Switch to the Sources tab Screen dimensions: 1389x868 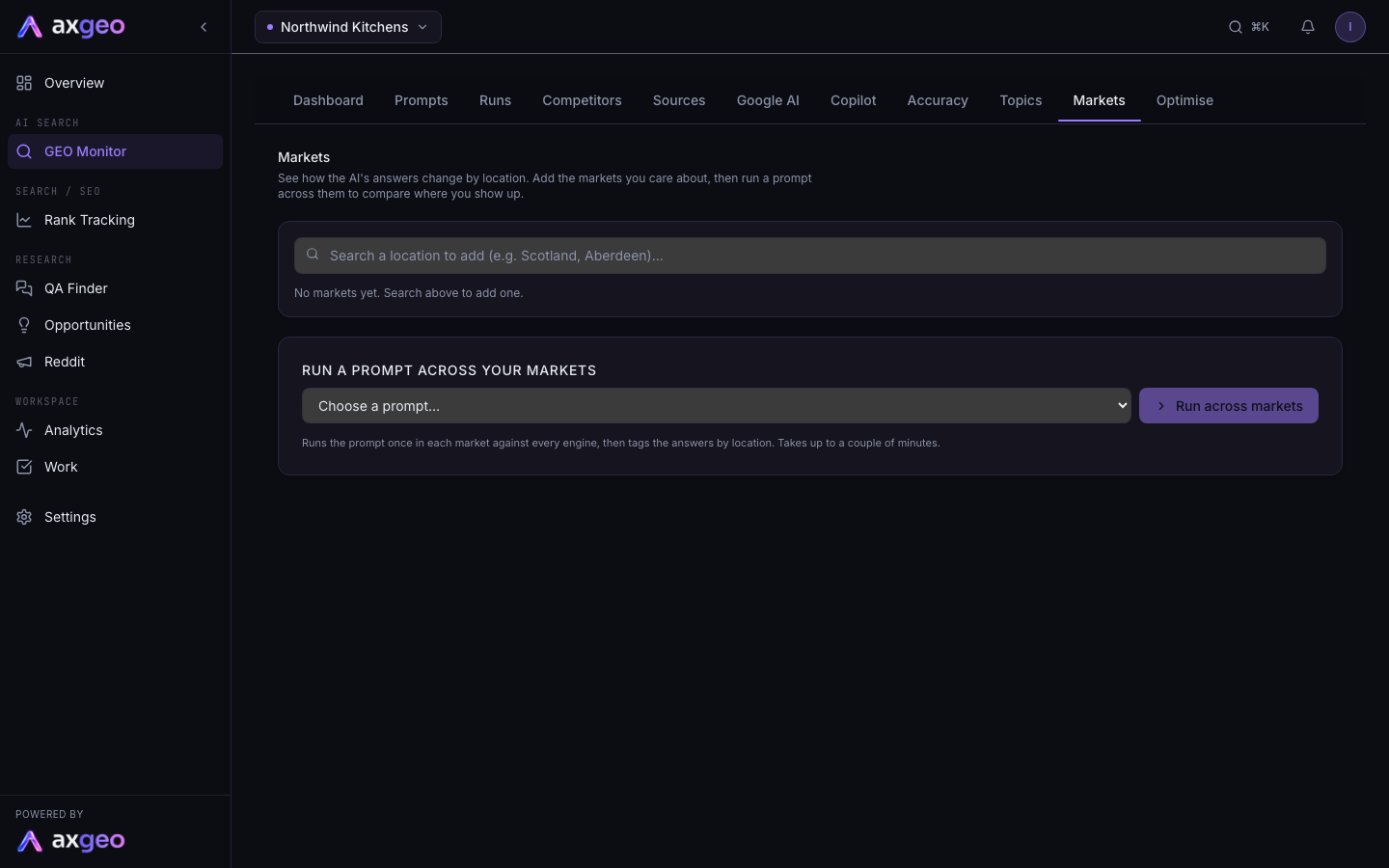pos(679,100)
